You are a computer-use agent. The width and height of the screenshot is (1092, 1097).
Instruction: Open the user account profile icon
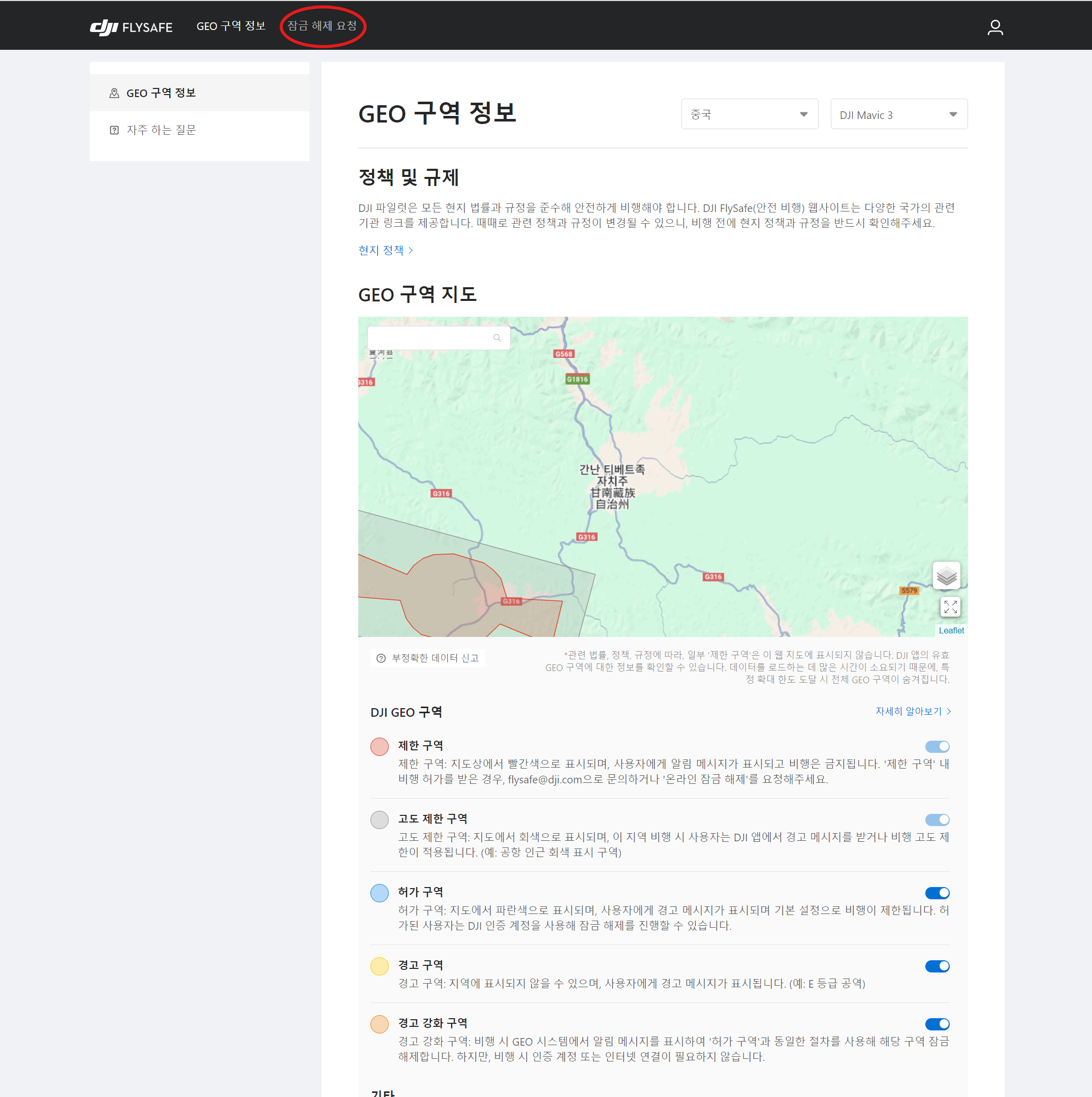pos(994,27)
